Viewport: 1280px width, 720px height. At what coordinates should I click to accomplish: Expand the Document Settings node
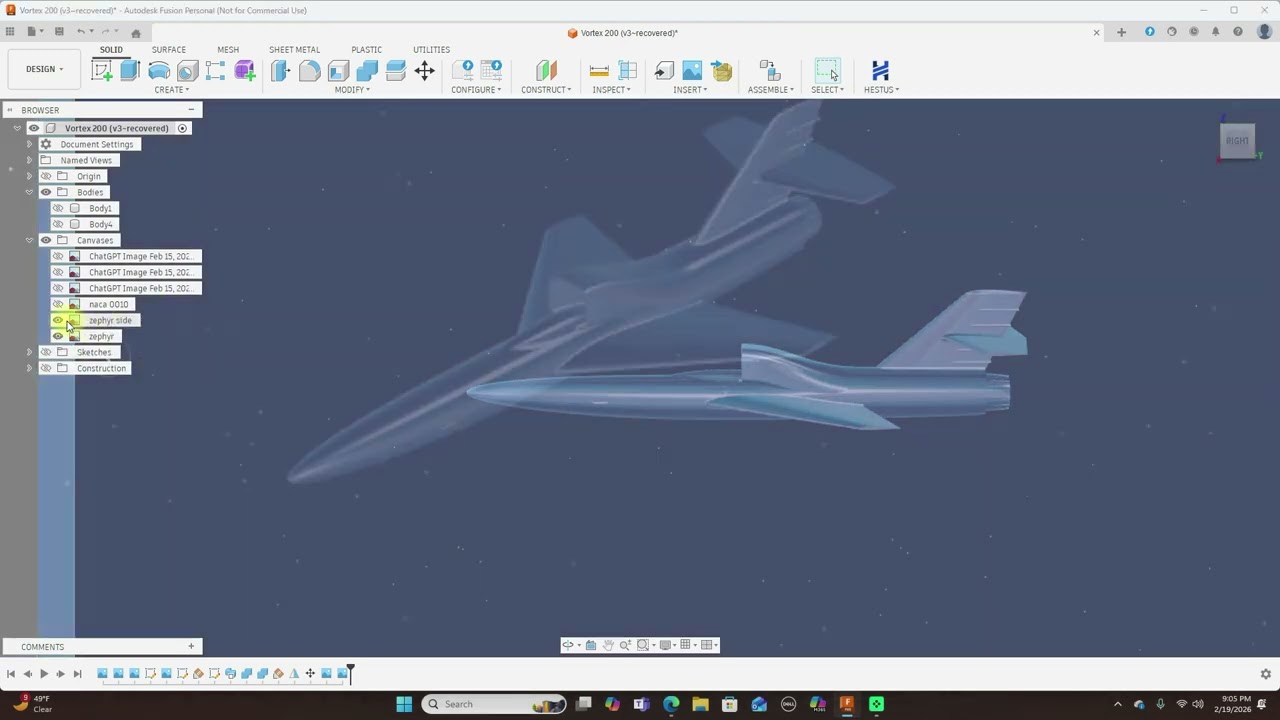tap(29, 144)
